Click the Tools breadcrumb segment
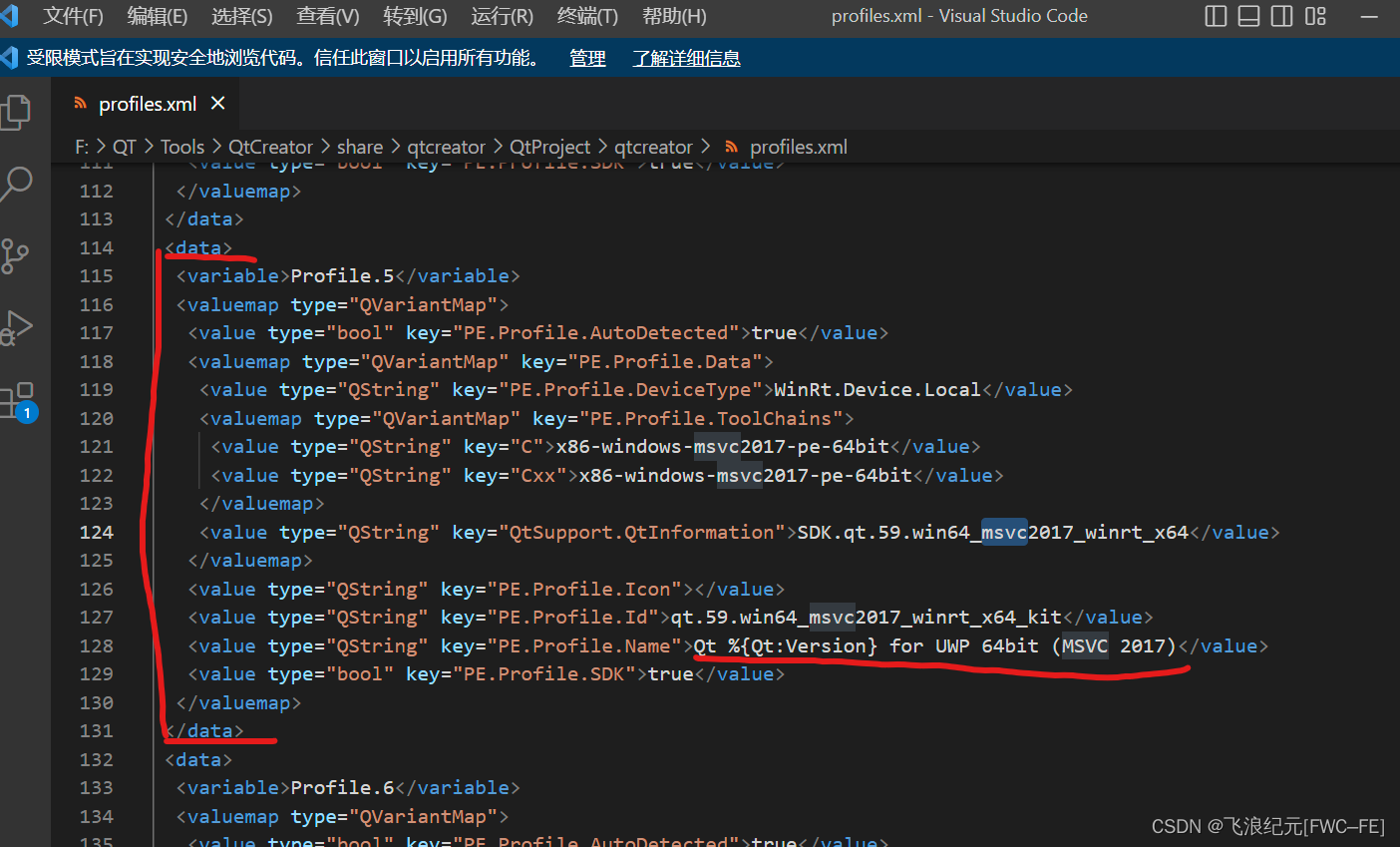The image size is (1400, 847). pos(182,147)
